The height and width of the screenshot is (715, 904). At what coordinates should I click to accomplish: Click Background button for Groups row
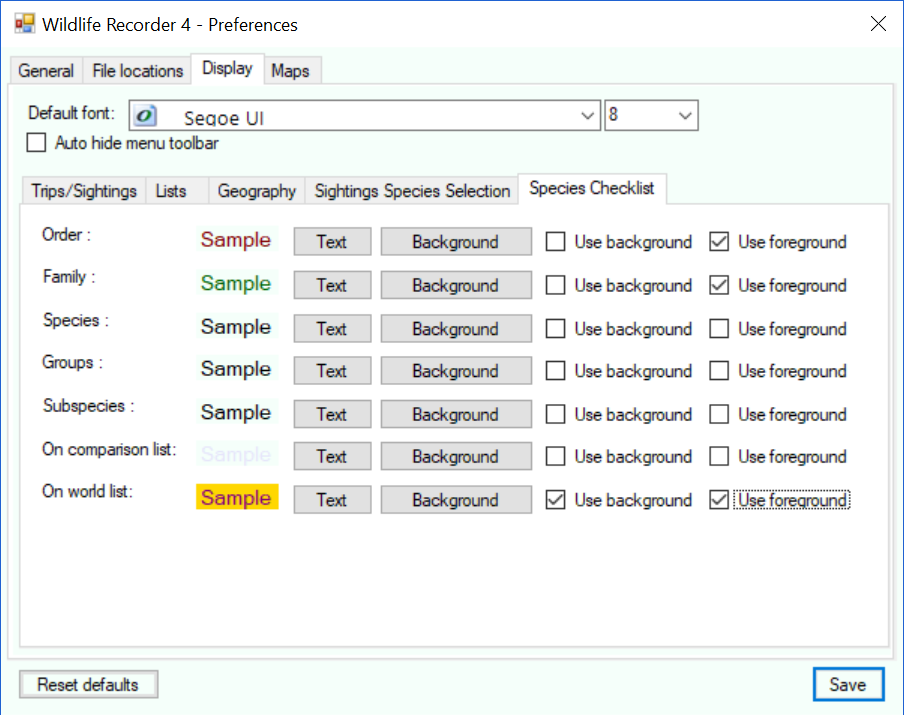coord(455,371)
